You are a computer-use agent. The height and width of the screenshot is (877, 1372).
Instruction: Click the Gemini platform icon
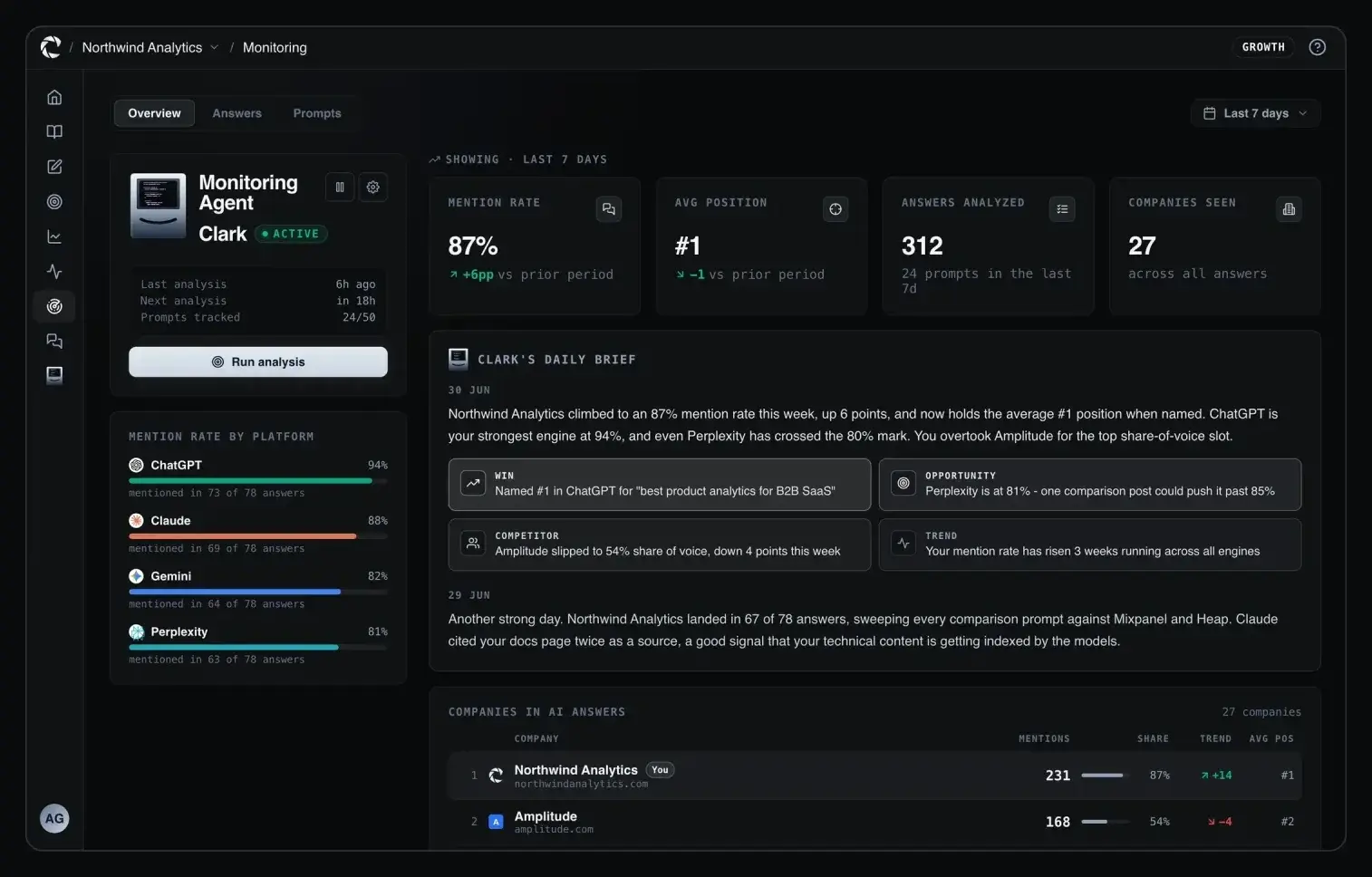136,576
